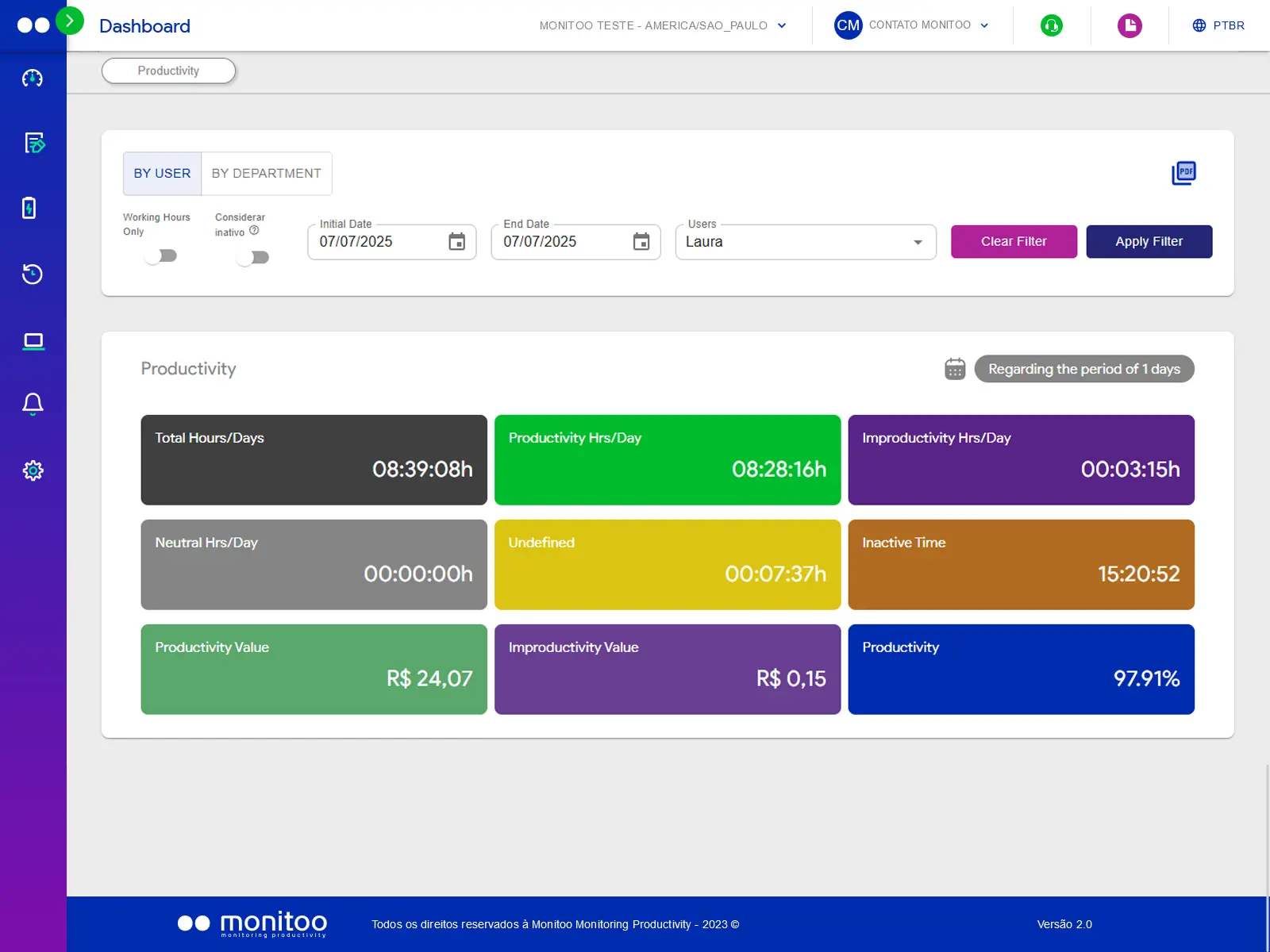Export report with the PDF icon

click(1183, 173)
